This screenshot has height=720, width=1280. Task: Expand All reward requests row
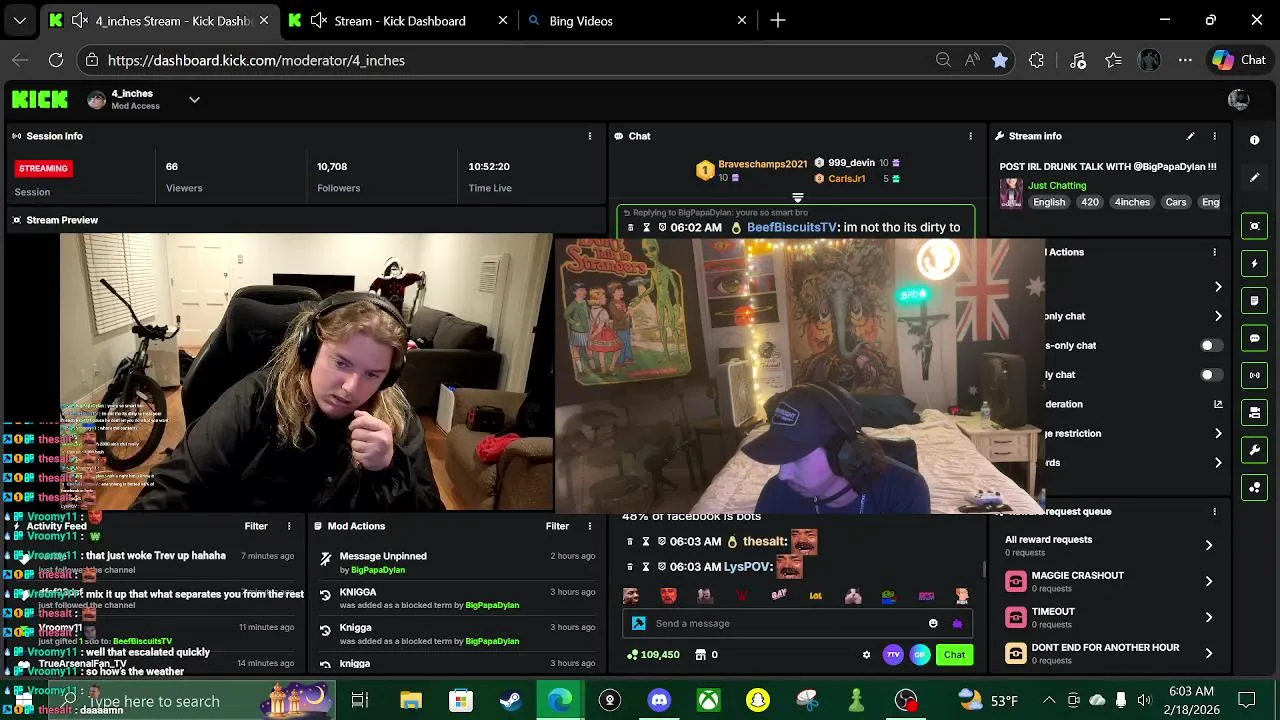(x=1109, y=545)
